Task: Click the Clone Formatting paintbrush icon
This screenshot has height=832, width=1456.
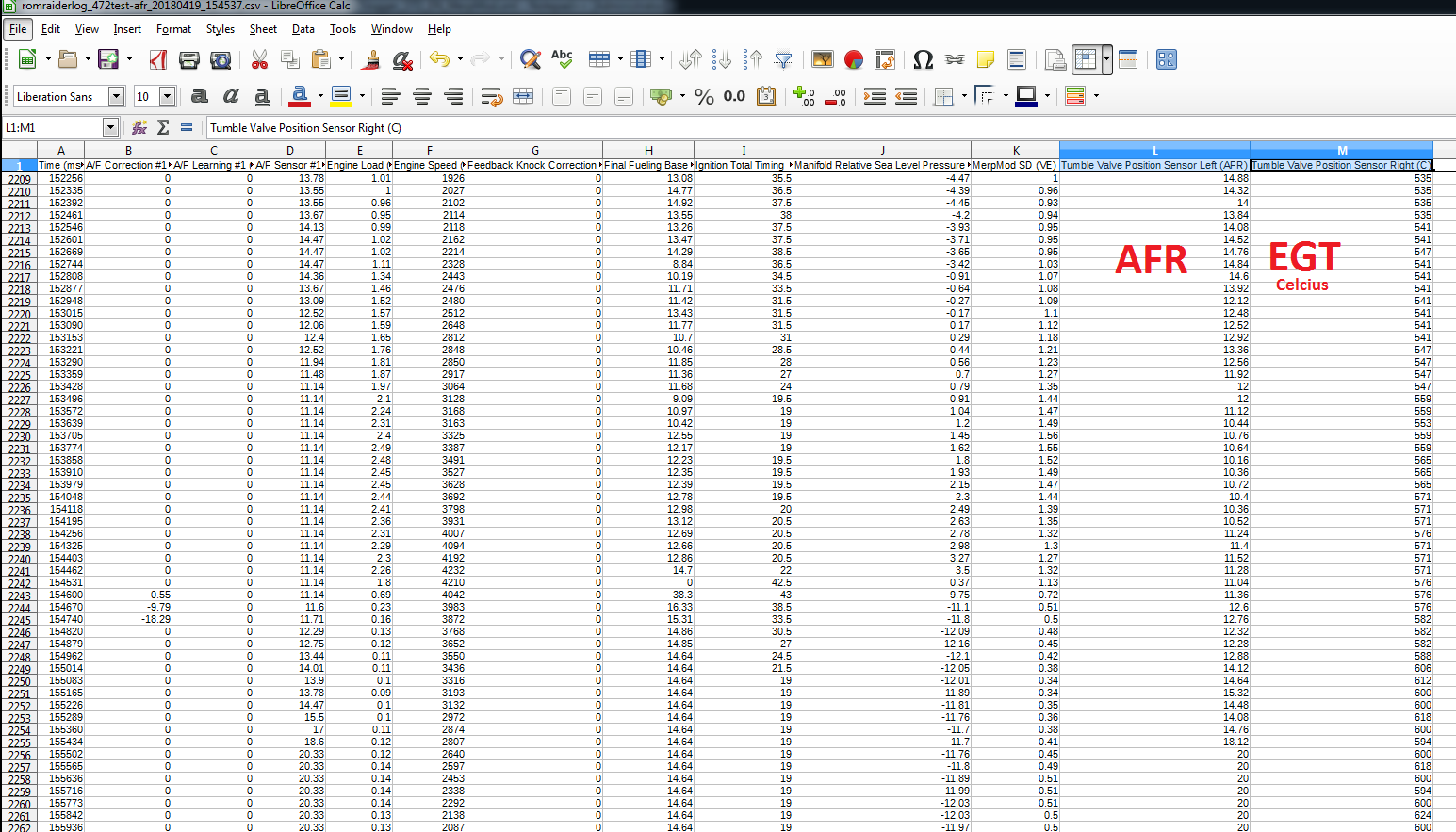Action: pyautogui.click(x=371, y=60)
